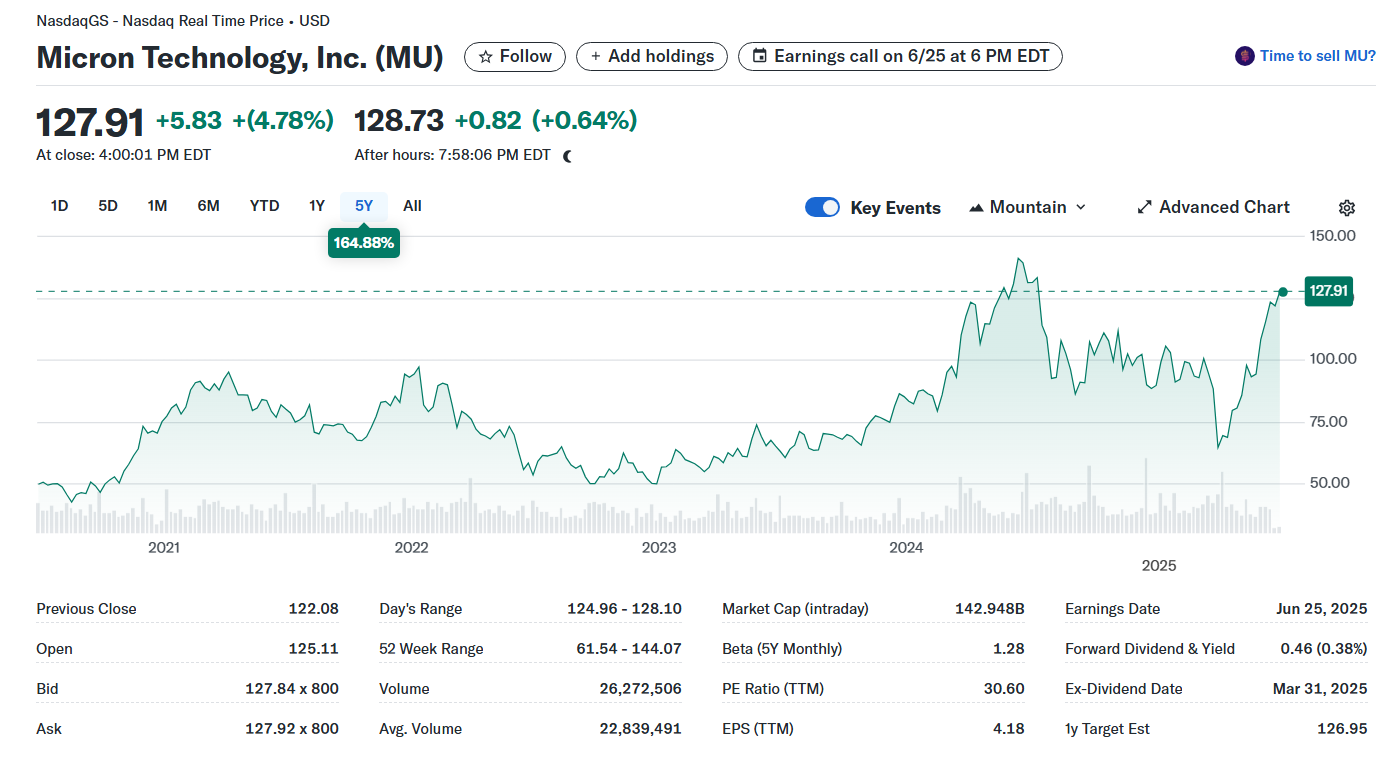Image resolution: width=1384 pixels, height=763 pixels.
Task: Click the closing price 127.91 headline
Action: 90,122
